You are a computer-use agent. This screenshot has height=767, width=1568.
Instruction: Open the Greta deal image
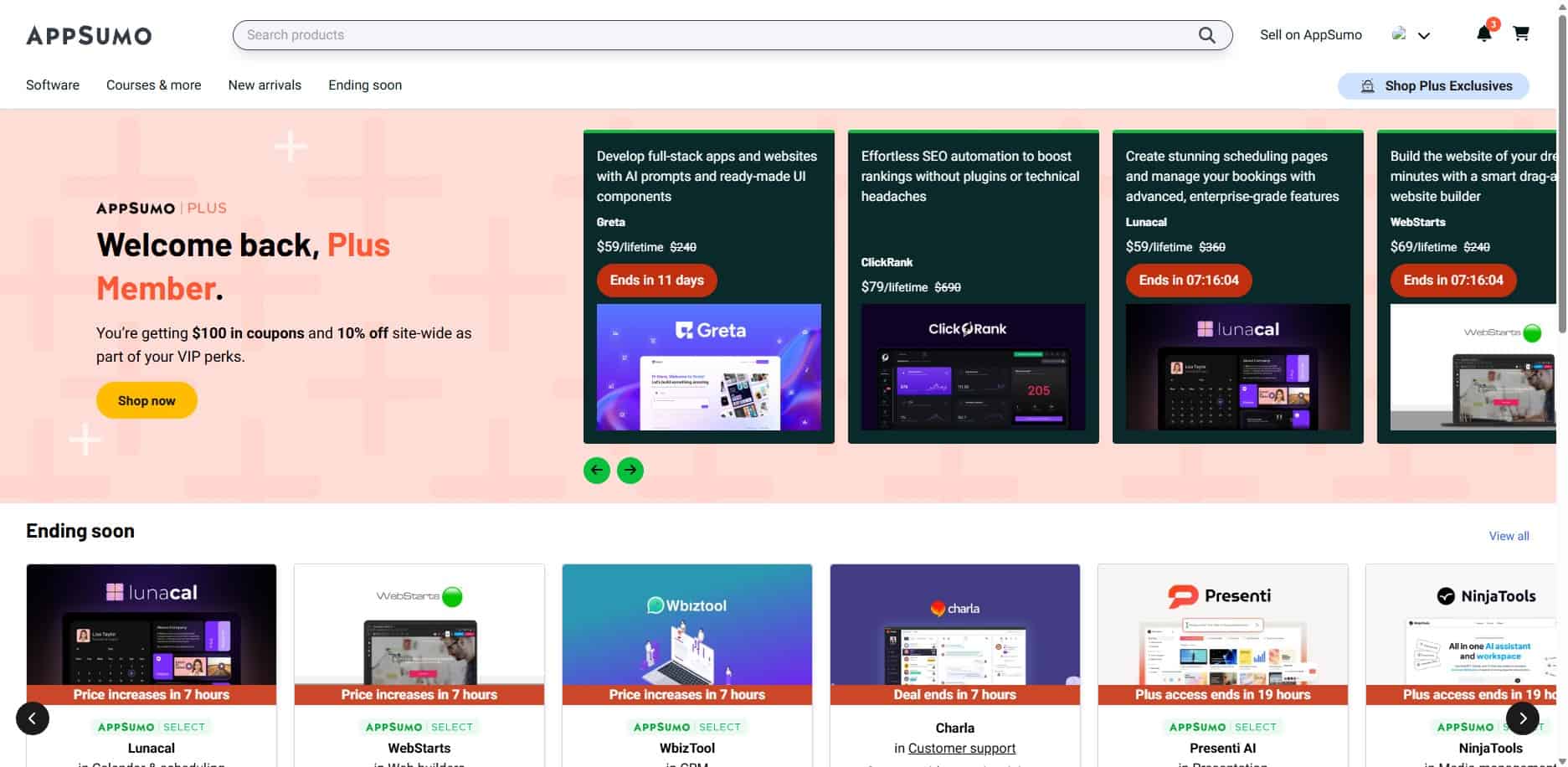coord(709,367)
